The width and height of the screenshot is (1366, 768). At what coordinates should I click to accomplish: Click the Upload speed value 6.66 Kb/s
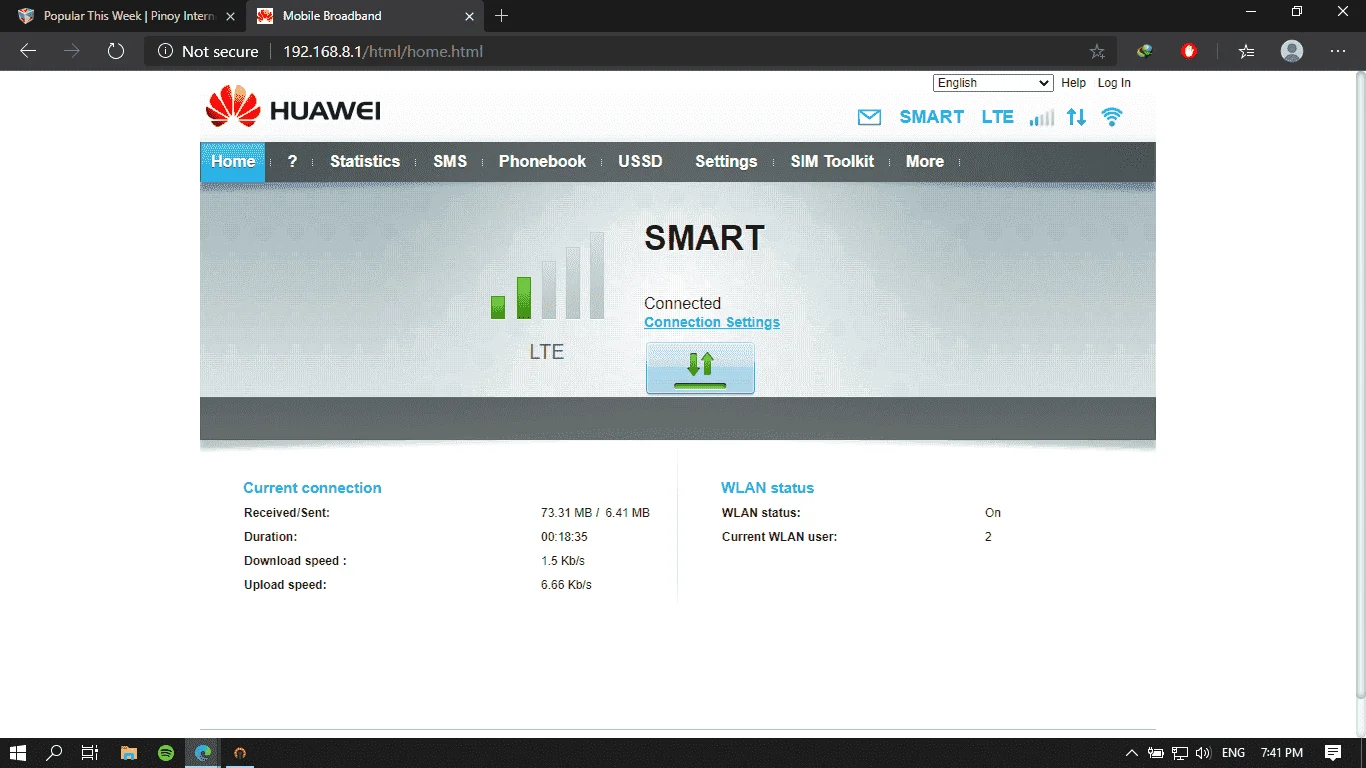point(566,585)
